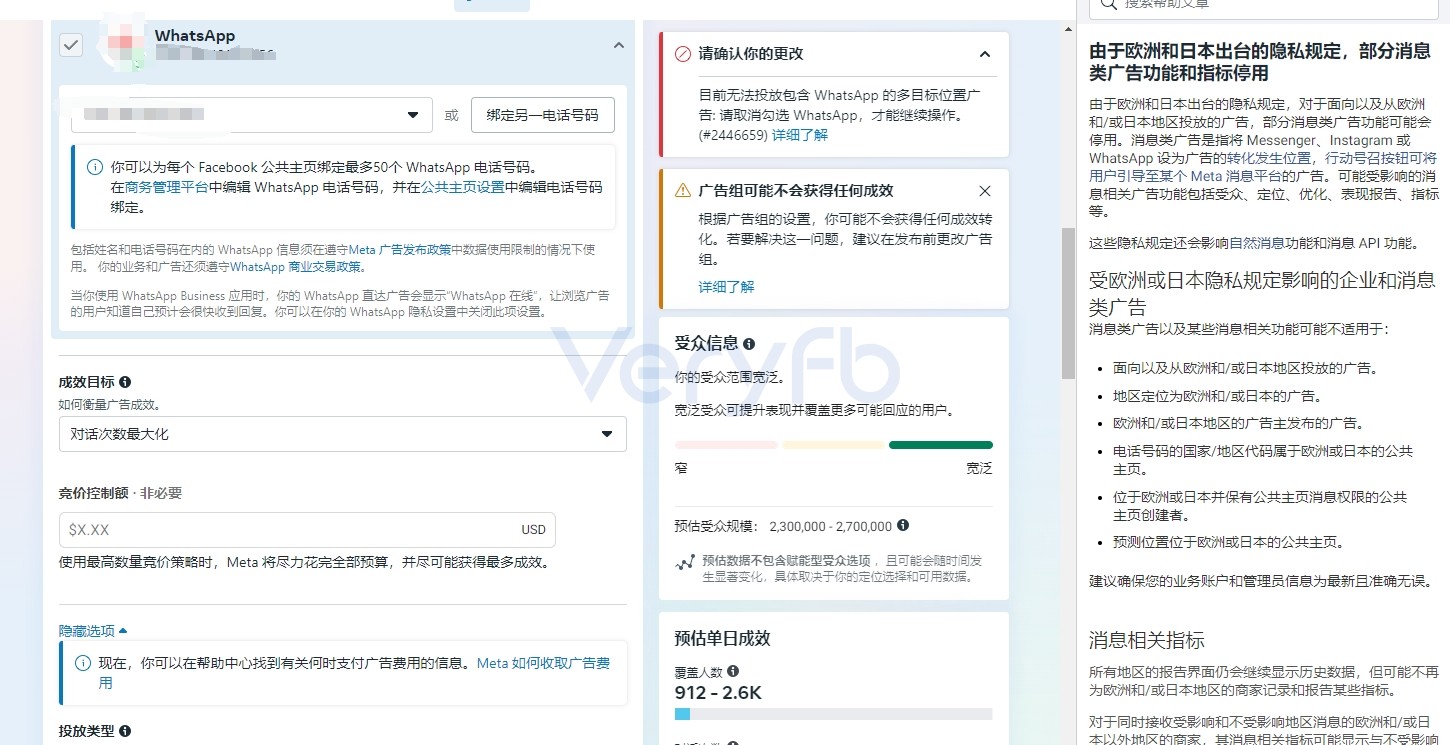Click info icon next to 覆盖人数
This screenshot has width=1450, height=745.
733,671
